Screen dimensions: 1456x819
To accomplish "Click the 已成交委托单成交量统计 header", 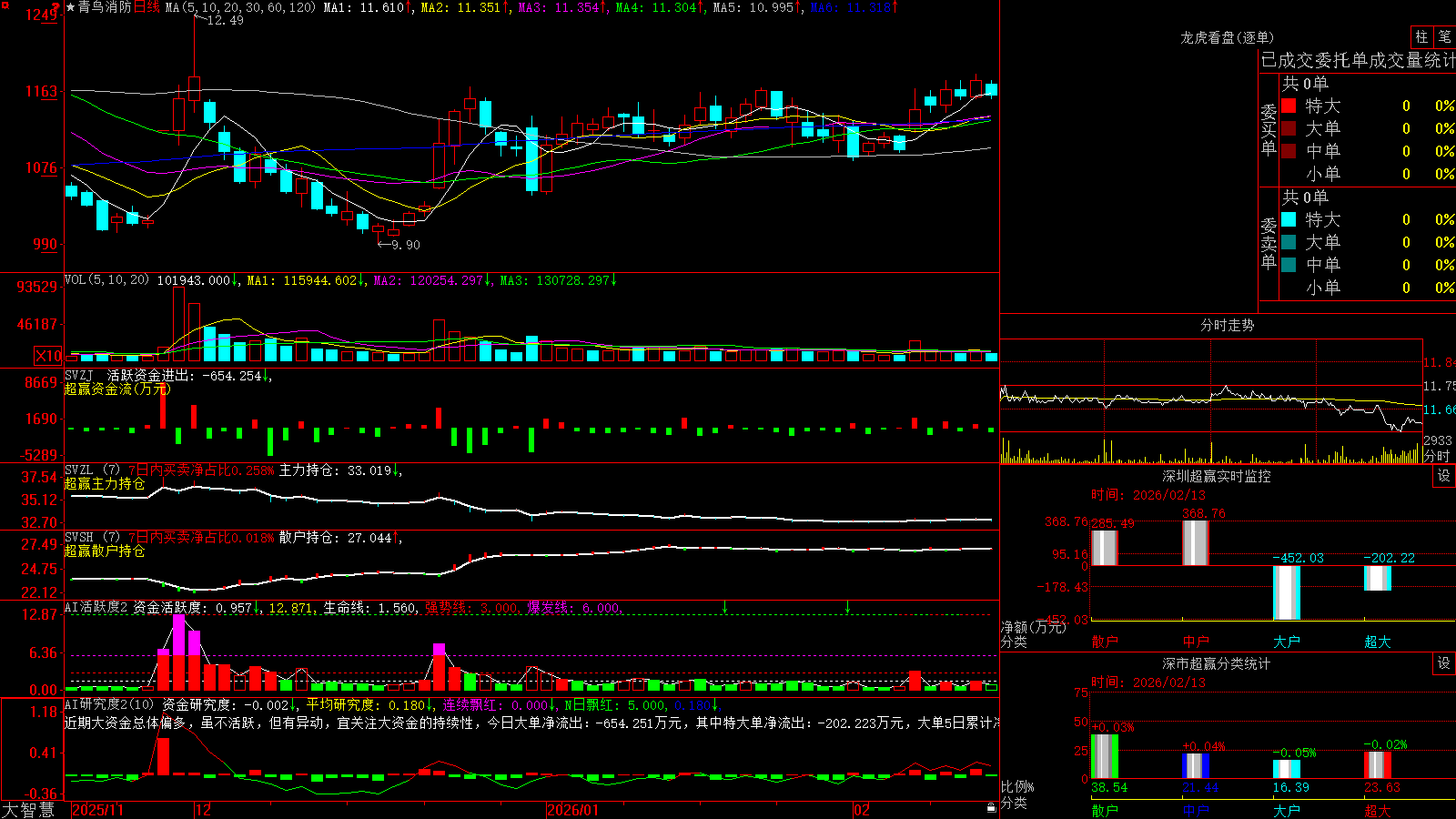I will [x=1358, y=61].
